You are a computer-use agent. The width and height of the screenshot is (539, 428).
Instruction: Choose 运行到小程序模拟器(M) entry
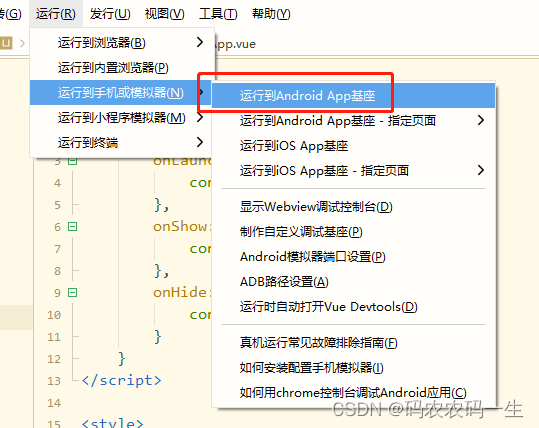pos(121,118)
